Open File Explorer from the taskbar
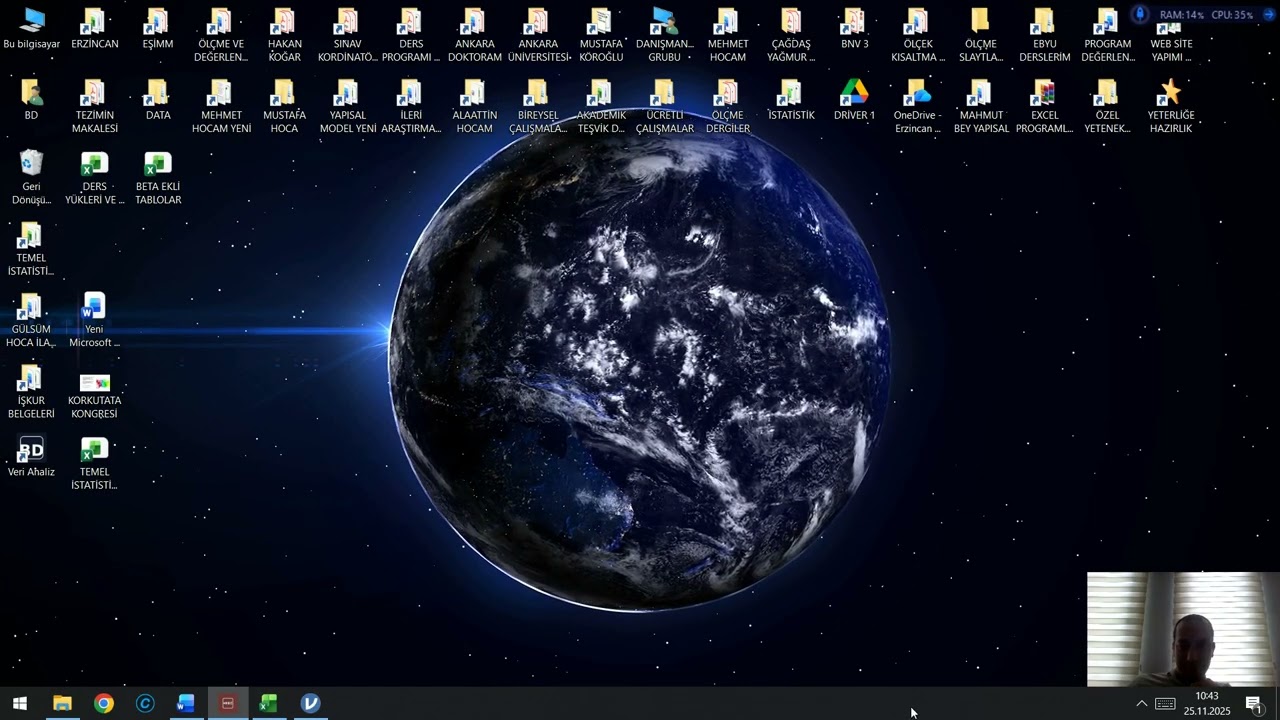 coord(62,704)
